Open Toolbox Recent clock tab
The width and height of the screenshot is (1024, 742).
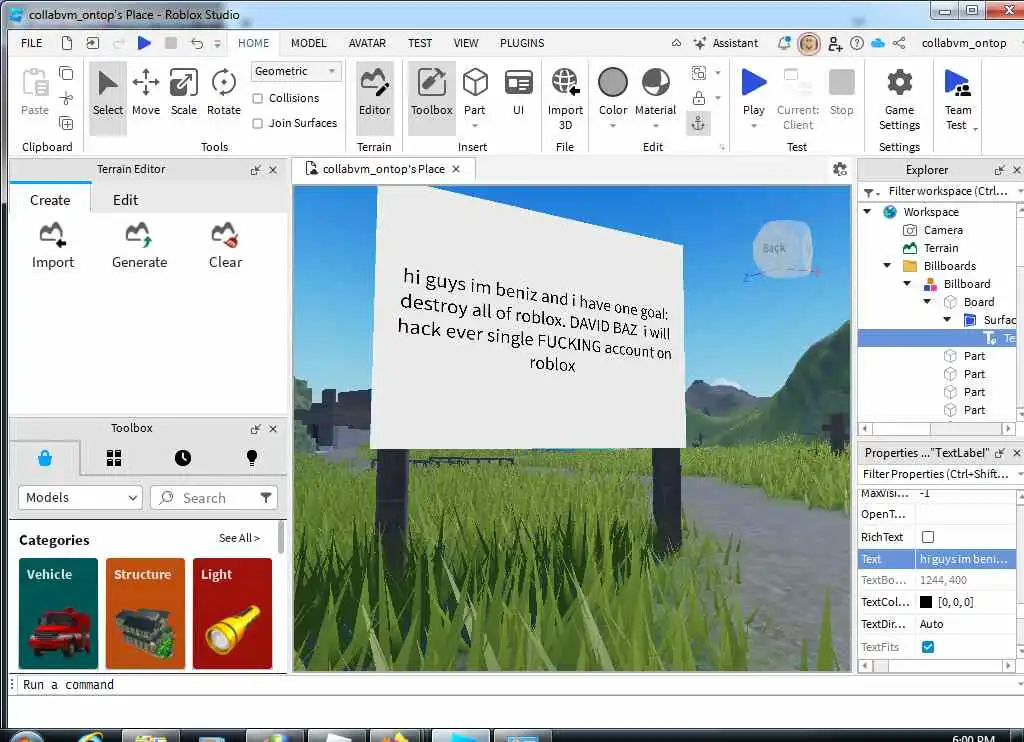tap(183, 458)
